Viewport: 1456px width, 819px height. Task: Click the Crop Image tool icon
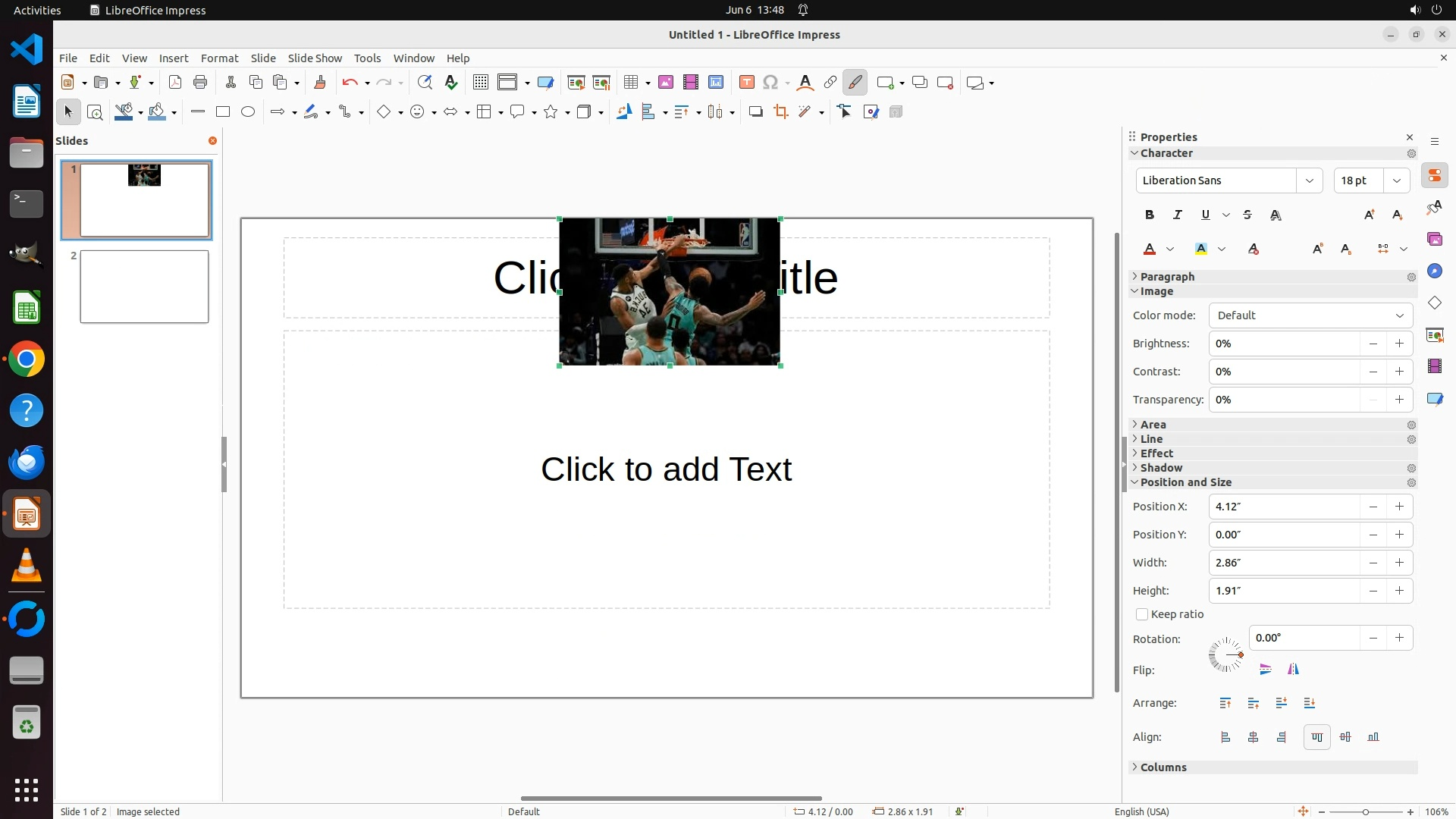tap(780, 112)
